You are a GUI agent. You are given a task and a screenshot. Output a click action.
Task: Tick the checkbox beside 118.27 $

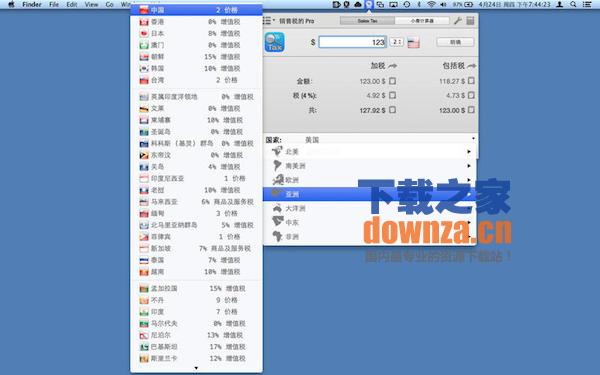click(471, 81)
